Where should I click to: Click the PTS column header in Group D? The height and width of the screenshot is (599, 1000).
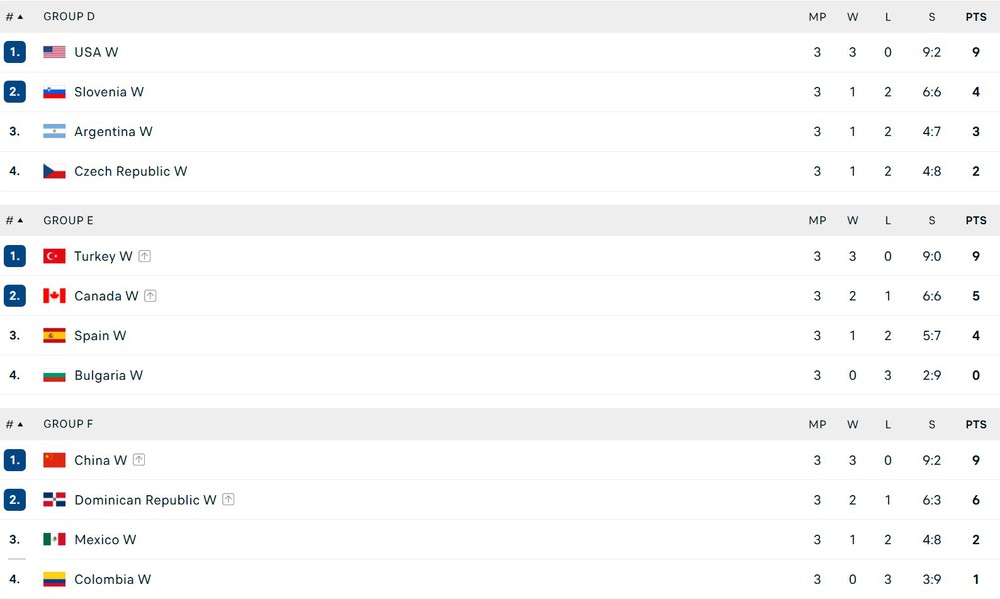(x=976, y=17)
